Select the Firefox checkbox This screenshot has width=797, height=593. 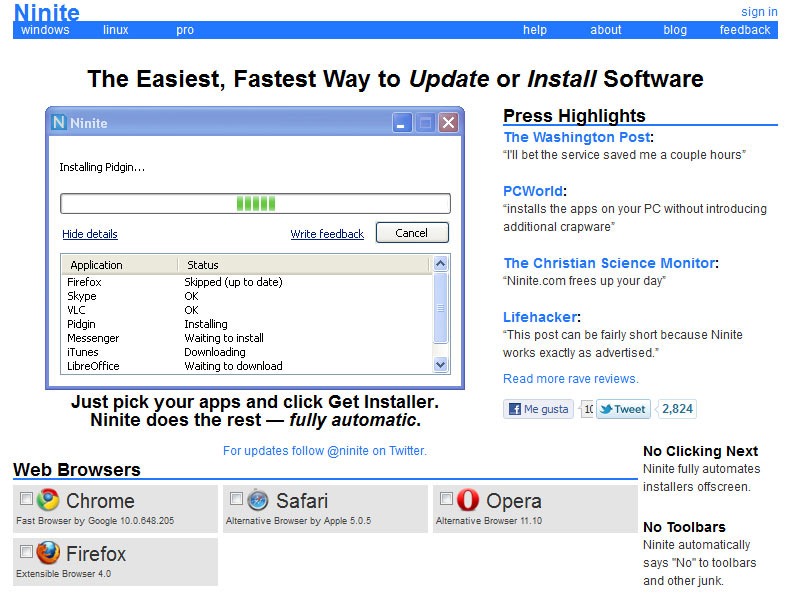click(x=26, y=551)
